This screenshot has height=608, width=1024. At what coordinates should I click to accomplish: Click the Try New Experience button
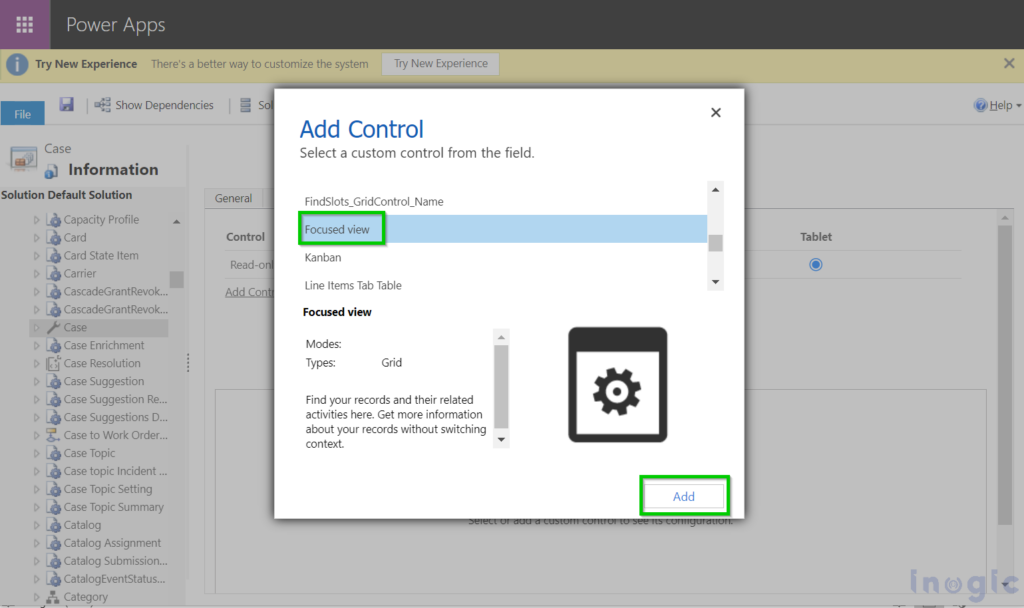(x=440, y=63)
